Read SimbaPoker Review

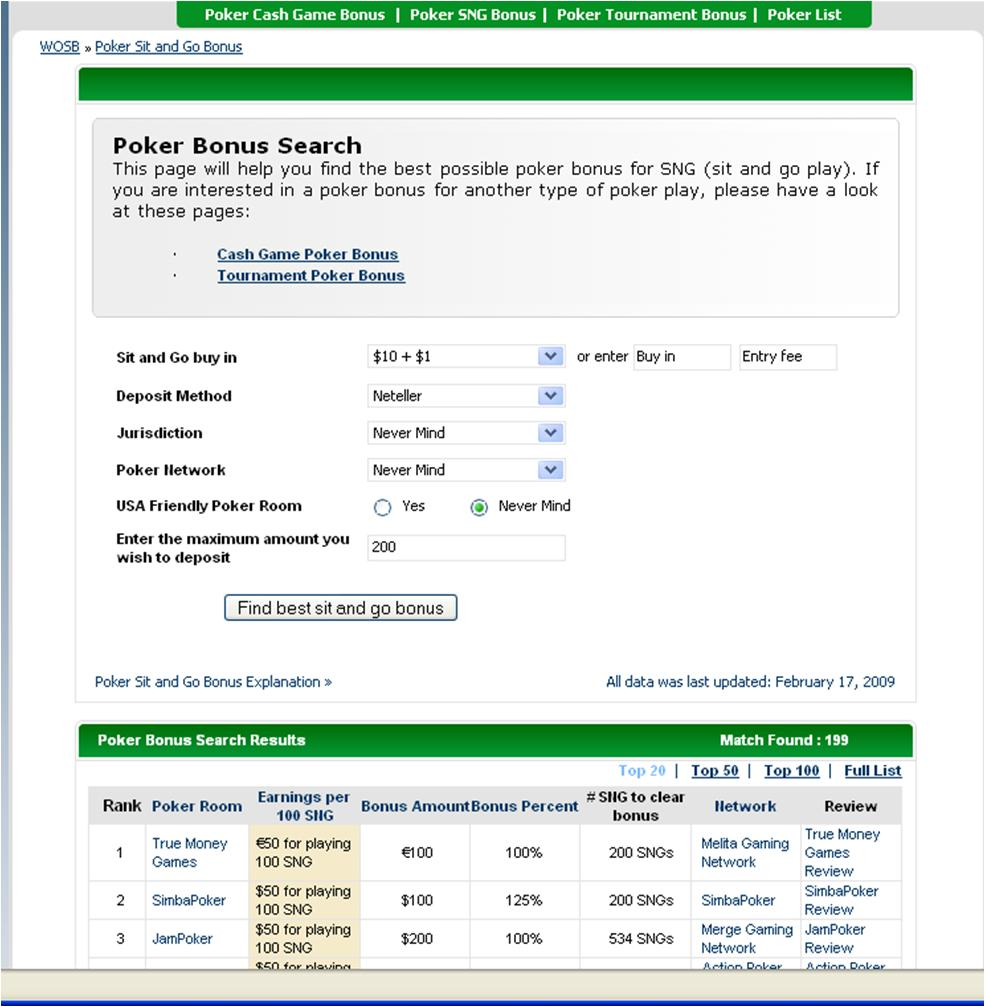point(841,900)
